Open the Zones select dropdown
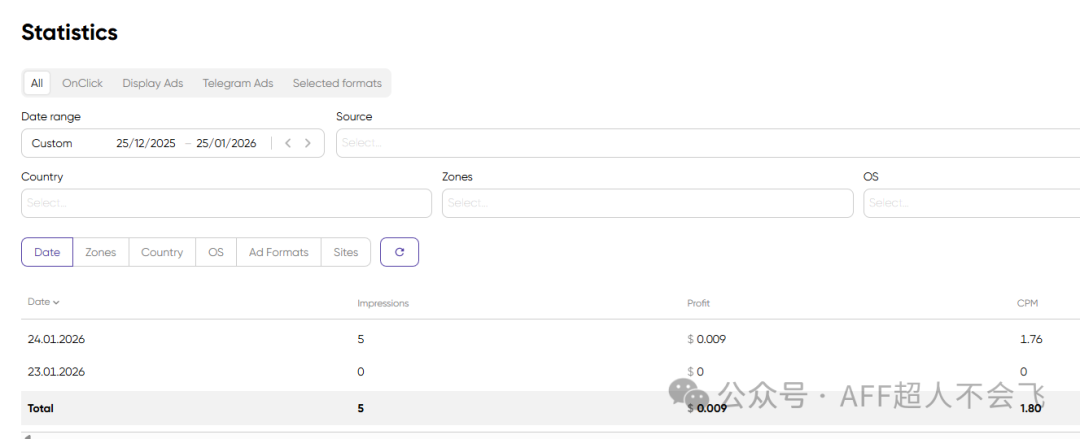1080x439 pixels. pos(647,203)
